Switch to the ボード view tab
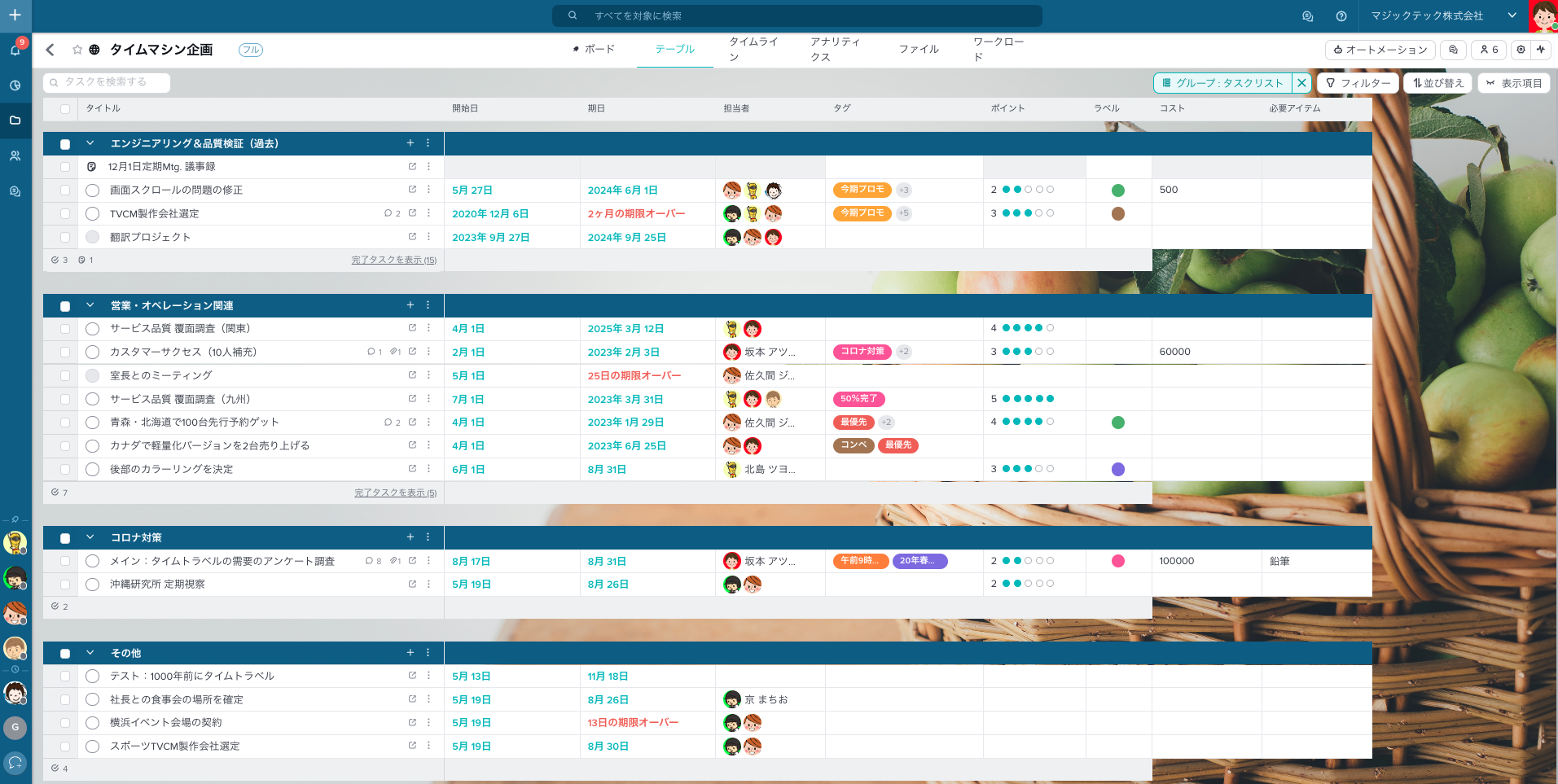 (x=594, y=50)
